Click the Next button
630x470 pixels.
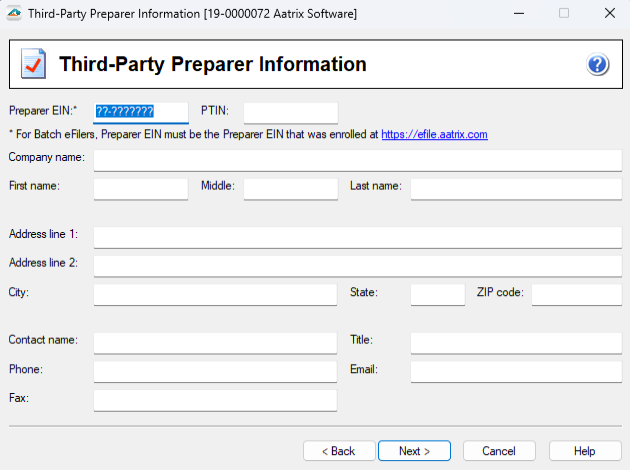pyautogui.click(x=414, y=451)
